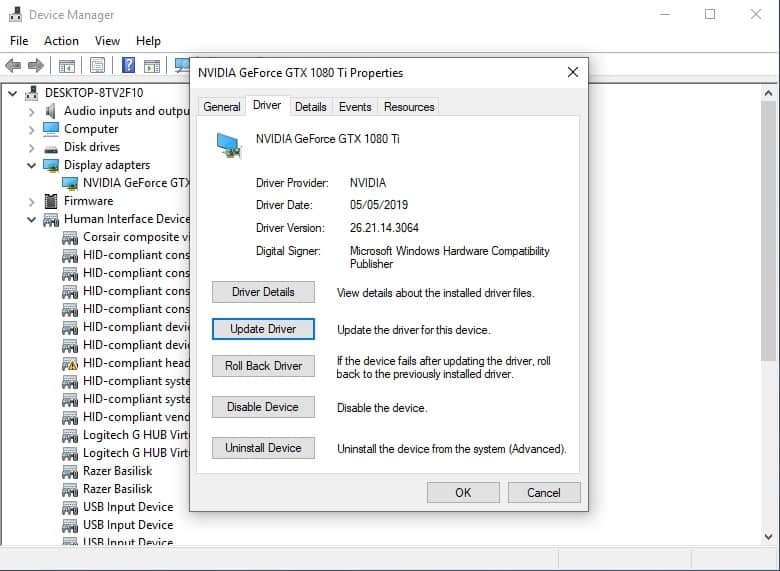Click the Microsoft Windows Hardware Compatibility Publisher text
Viewport: 780px width, 571px height.
coord(450,257)
